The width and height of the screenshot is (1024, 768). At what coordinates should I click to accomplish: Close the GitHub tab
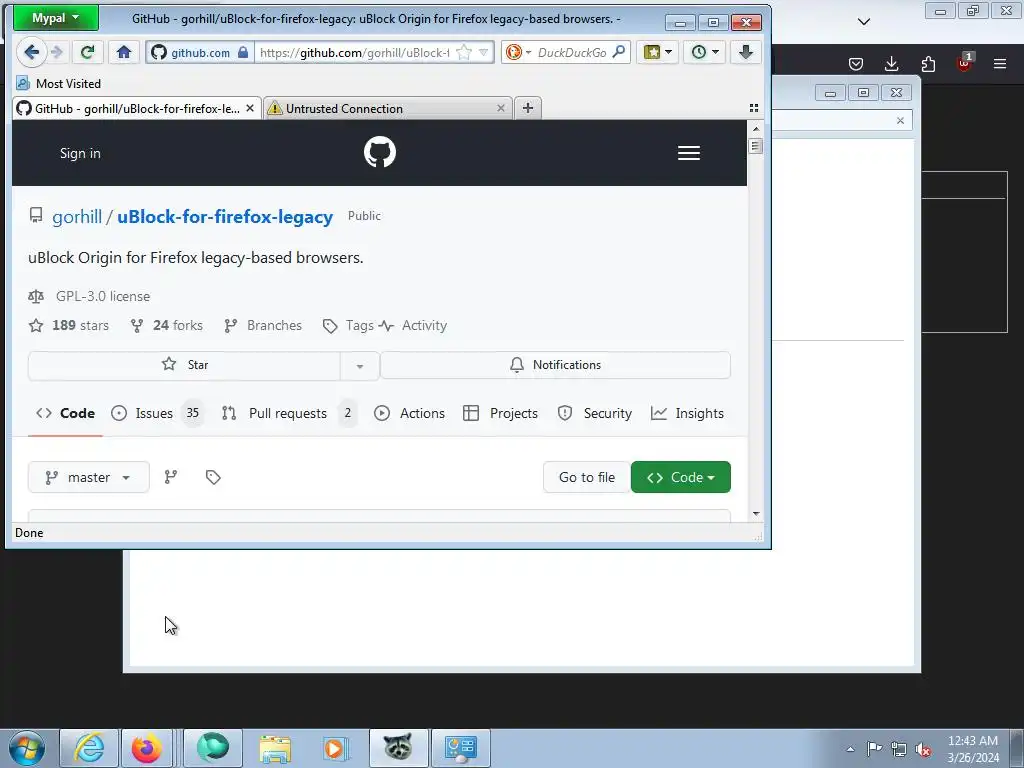(250, 108)
